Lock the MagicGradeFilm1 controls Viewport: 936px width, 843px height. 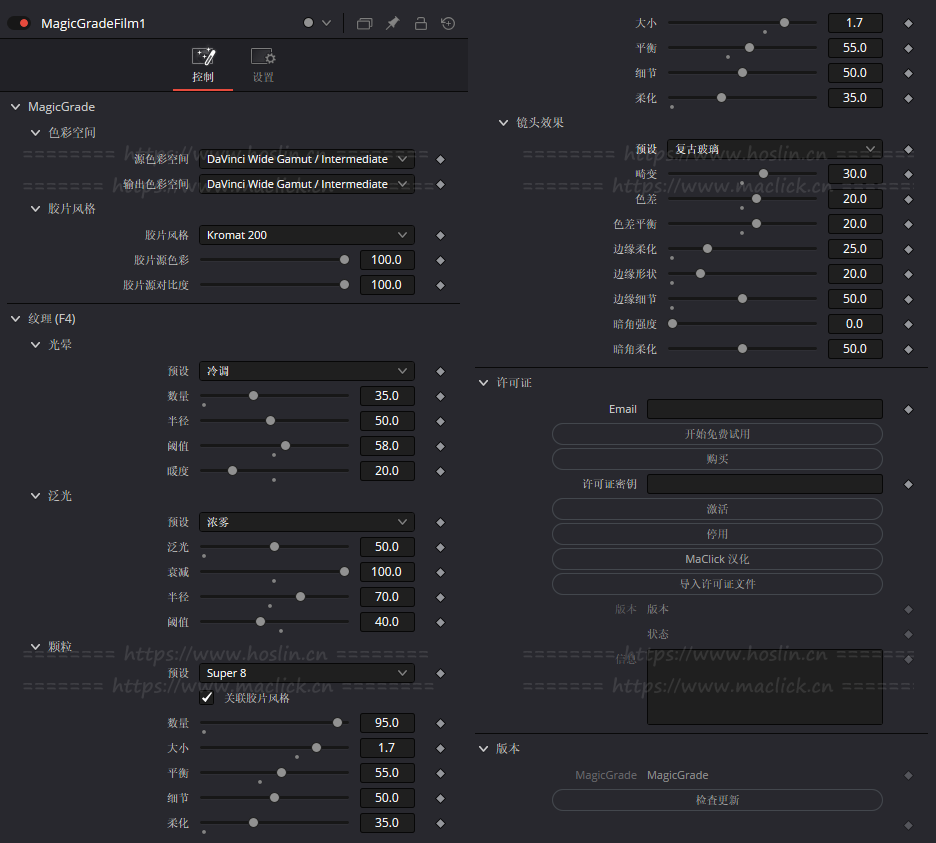[x=421, y=23]
